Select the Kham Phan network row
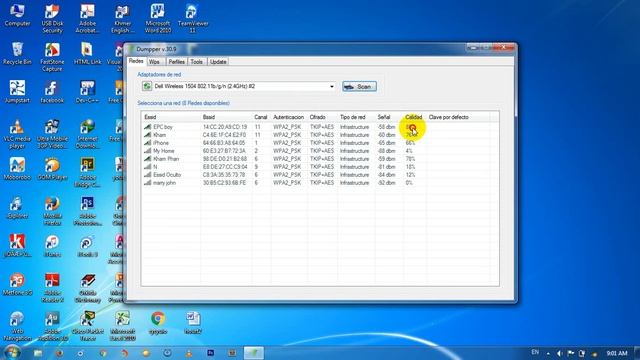Viewport: 640px width, 360px height. click(320, 159)
